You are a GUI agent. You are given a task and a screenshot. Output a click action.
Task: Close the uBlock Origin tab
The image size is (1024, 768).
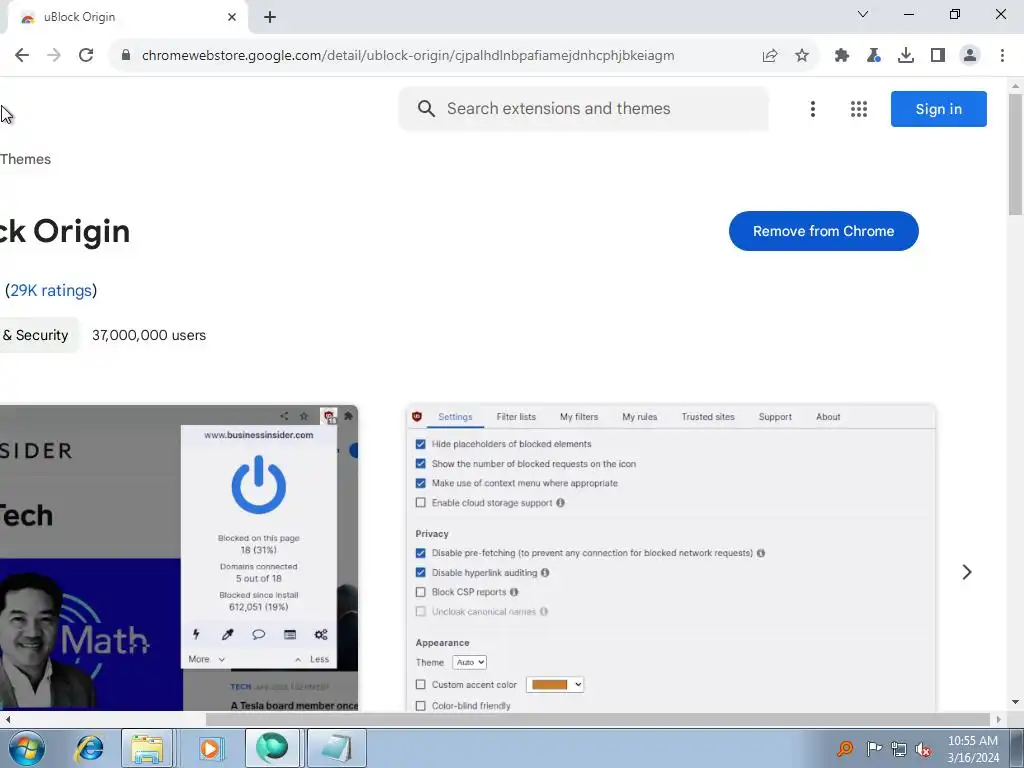click(232, 17)
